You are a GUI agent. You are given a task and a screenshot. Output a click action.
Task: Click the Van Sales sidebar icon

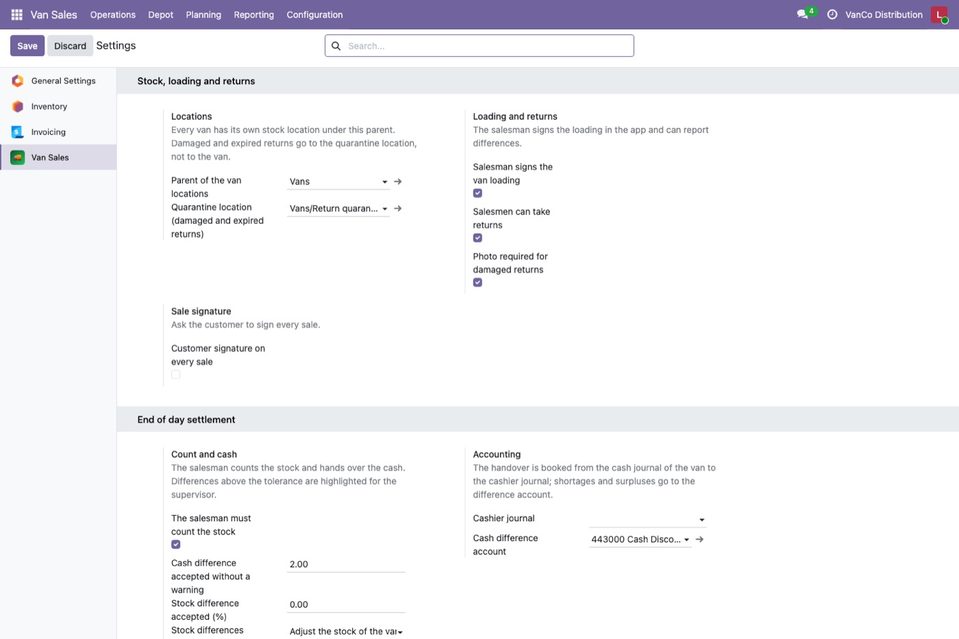point(18,158)
